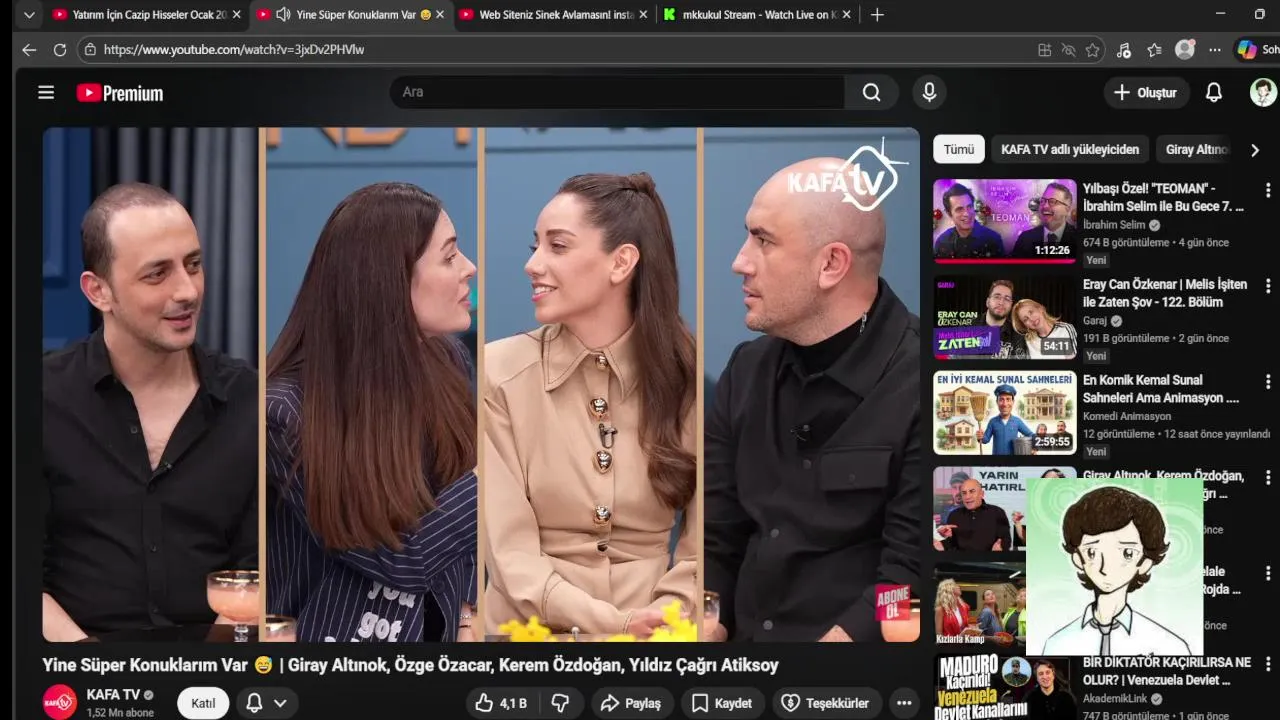
Task: Open browser settings and more menu
Action: [1215, 50]
